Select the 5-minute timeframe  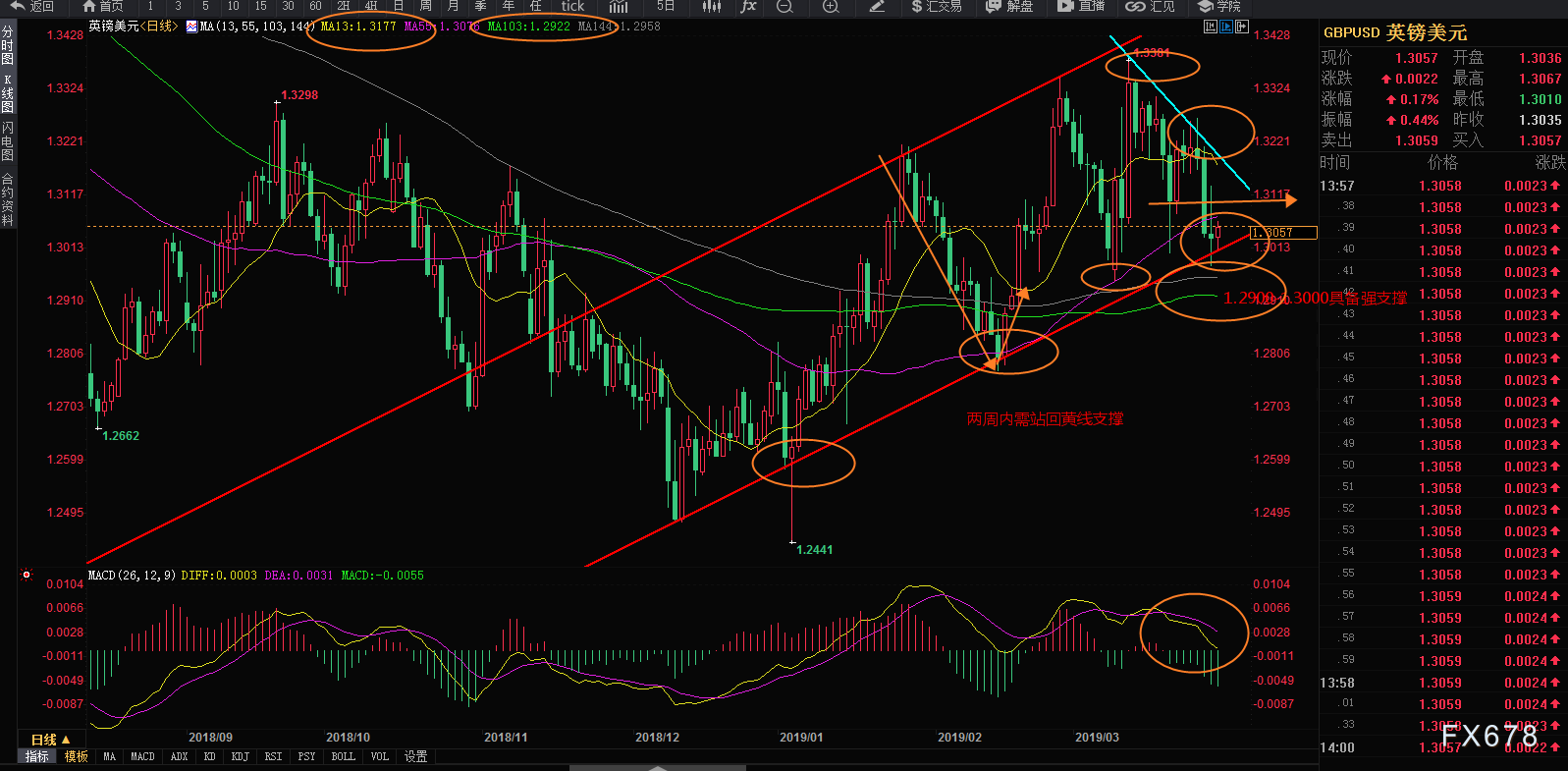[205, 6]
